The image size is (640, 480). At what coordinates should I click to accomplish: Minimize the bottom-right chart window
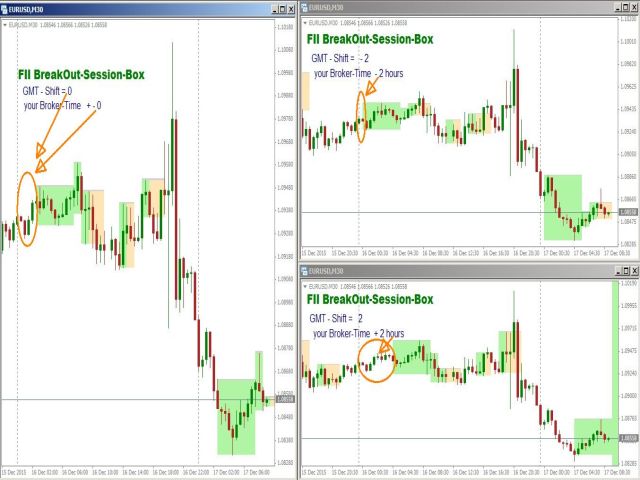pos(618,271)
